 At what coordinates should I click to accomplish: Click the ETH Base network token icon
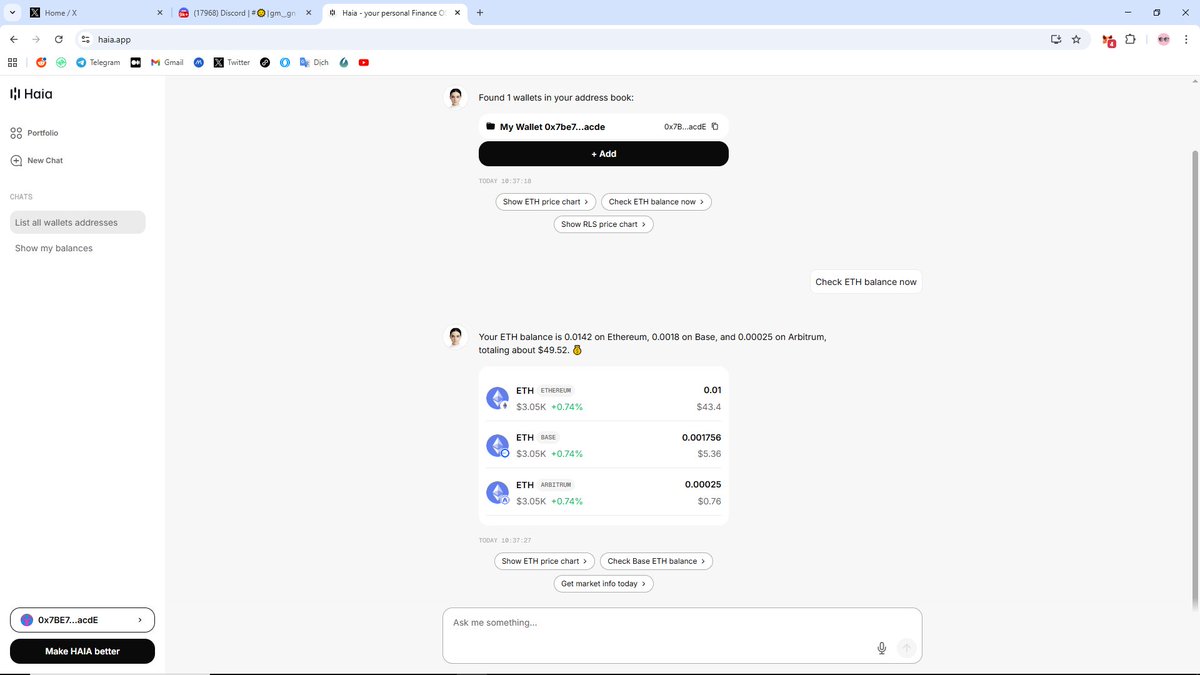tap(497, 445)
